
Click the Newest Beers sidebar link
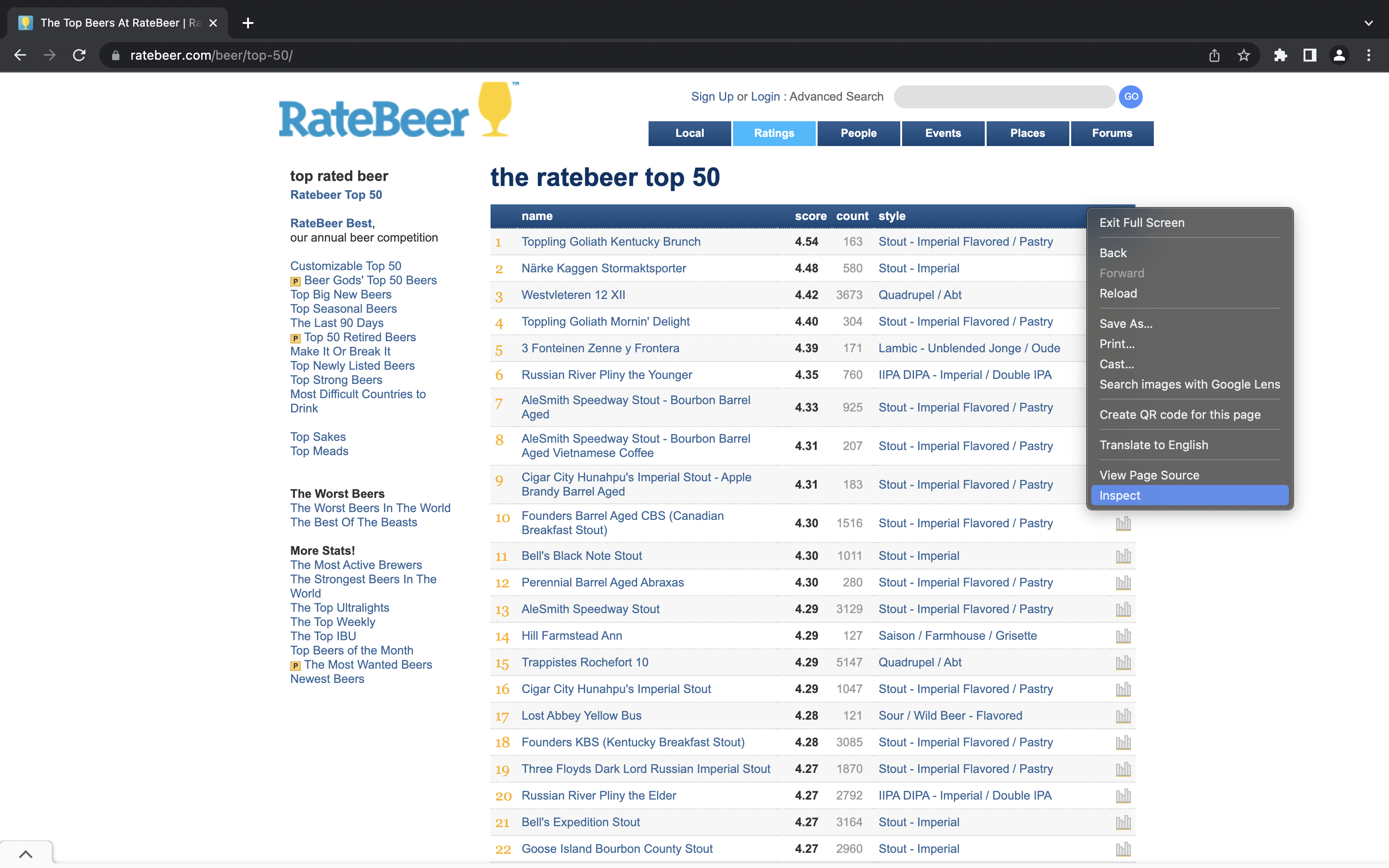coord(327,679)
